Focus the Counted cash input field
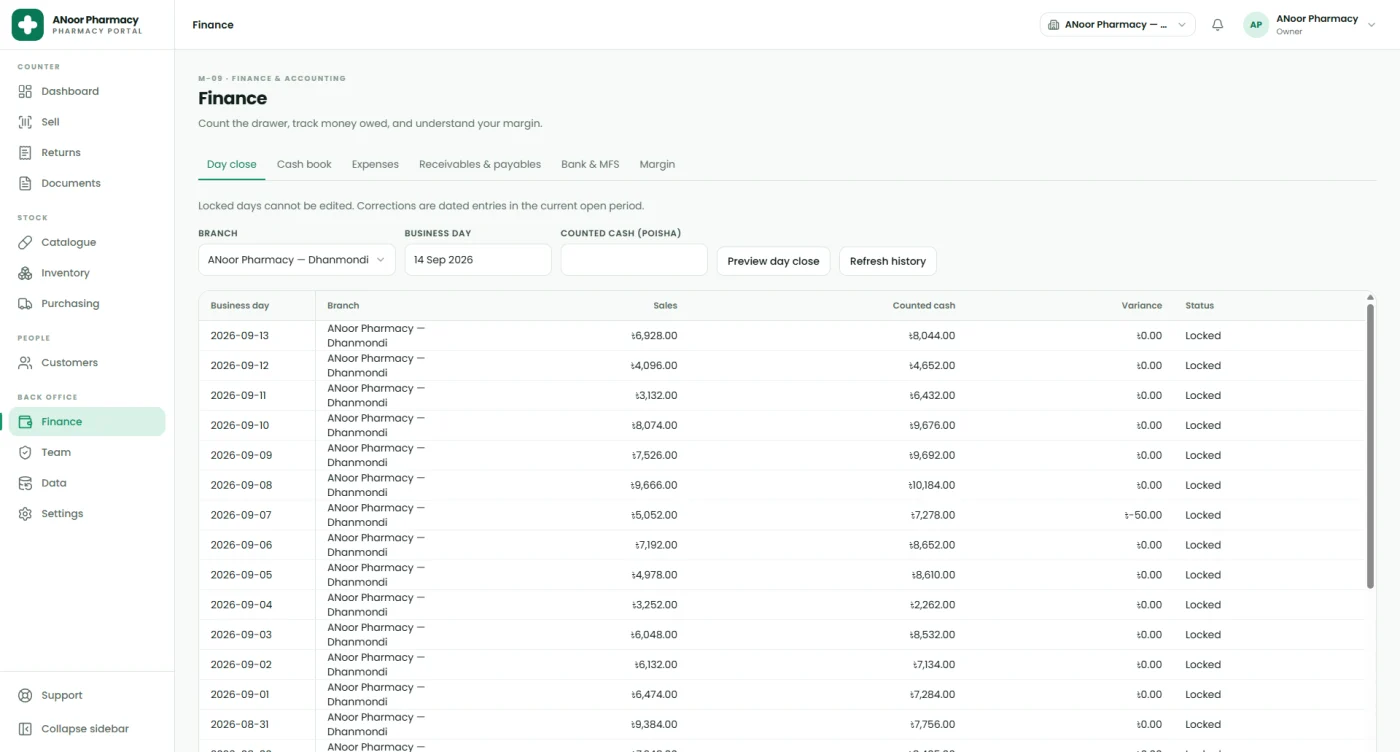The width and height of the screenshot is (1400, 752). pyautogui.click(x=634, y=260)
